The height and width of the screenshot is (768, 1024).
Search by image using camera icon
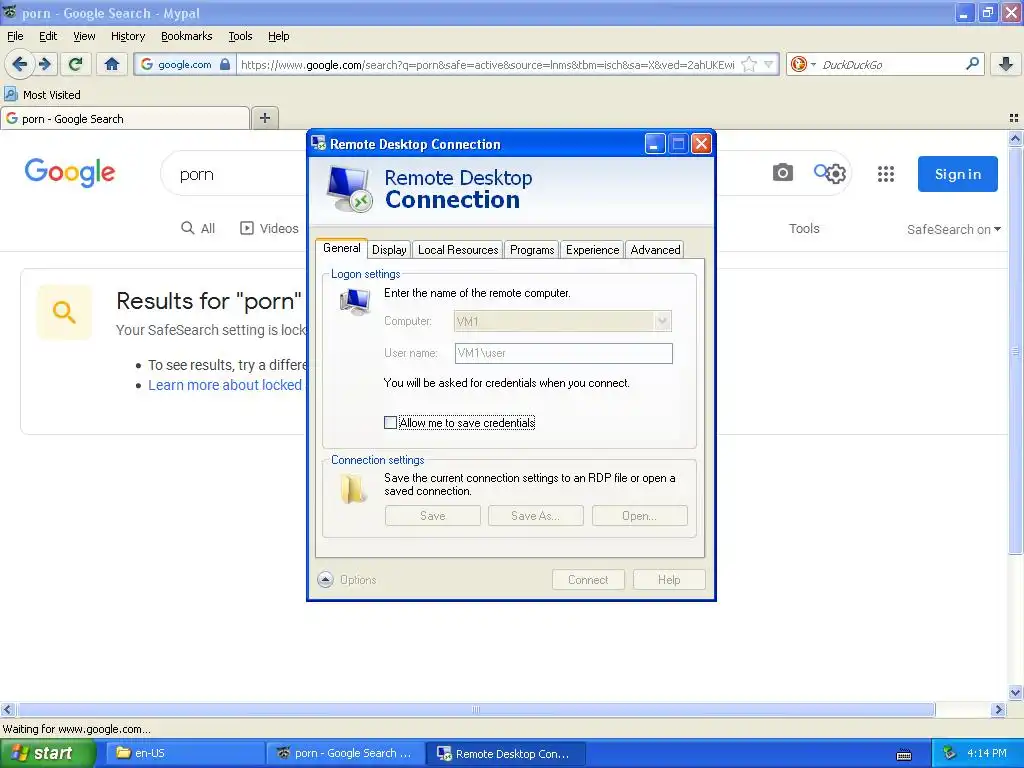[782, 172]
